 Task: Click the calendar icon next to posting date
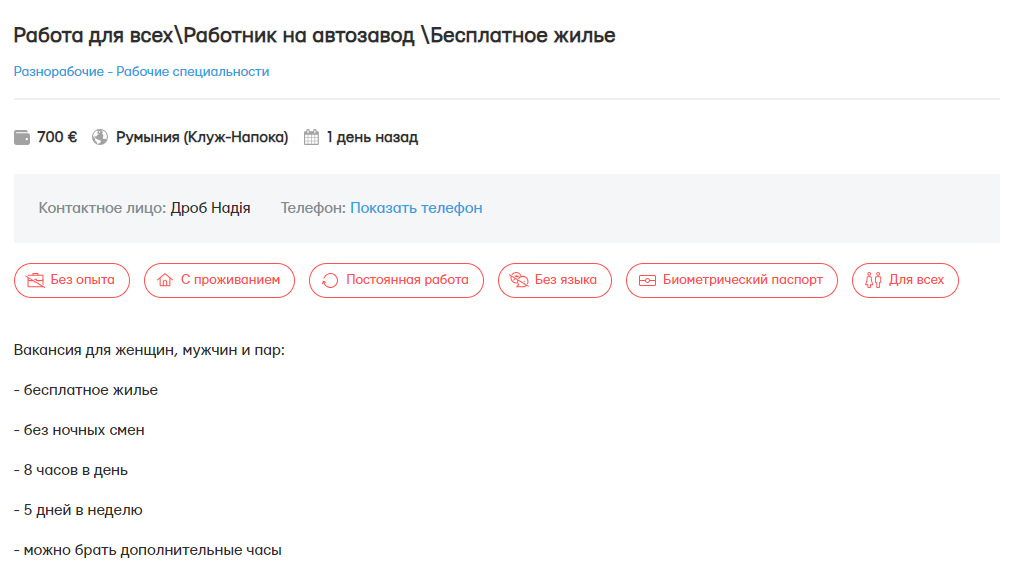point(311,138)
